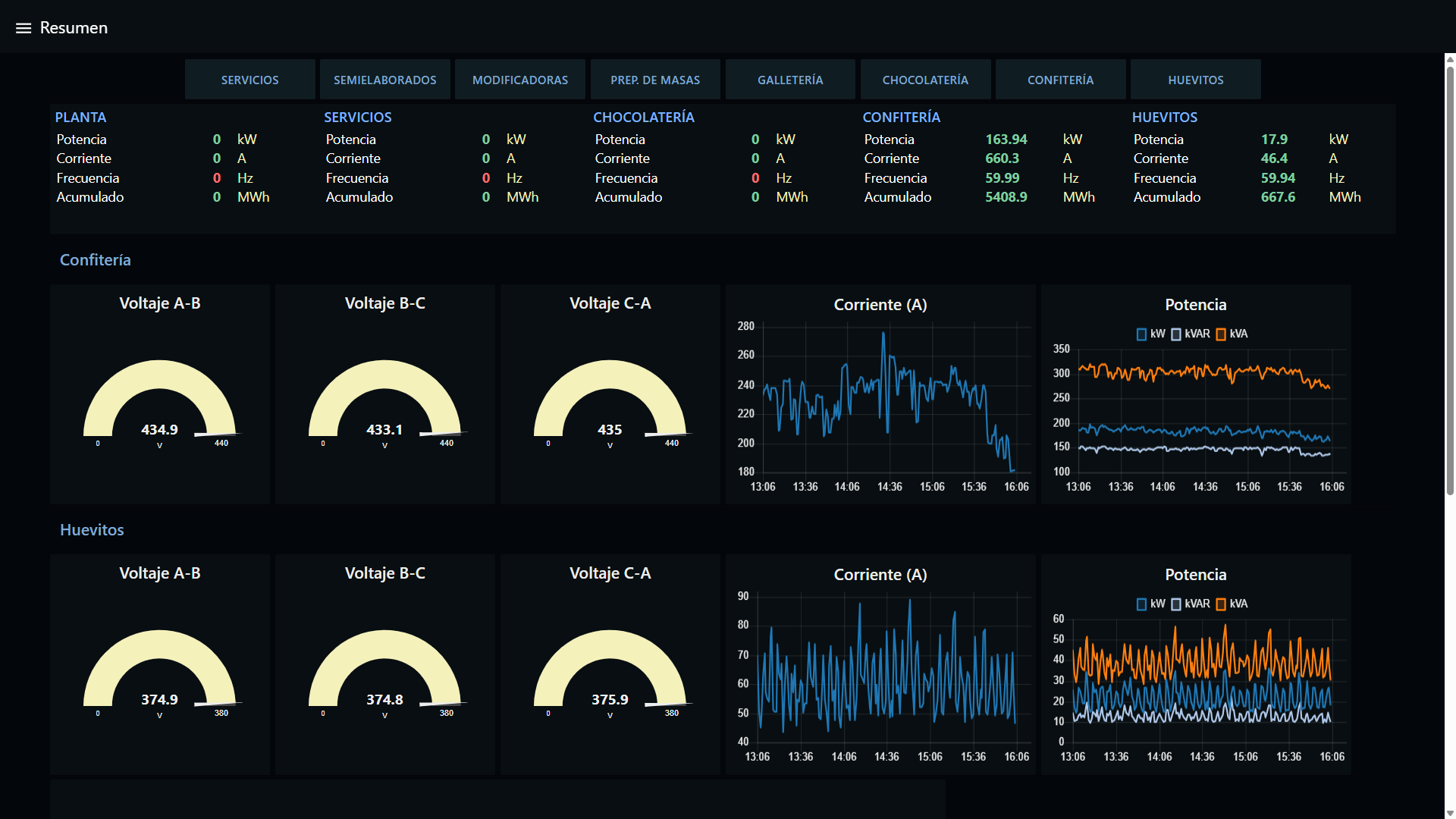The image size is (1456, 819).
Task: Open the SERVICIOS section tab
Action: (x=249, y=80)
